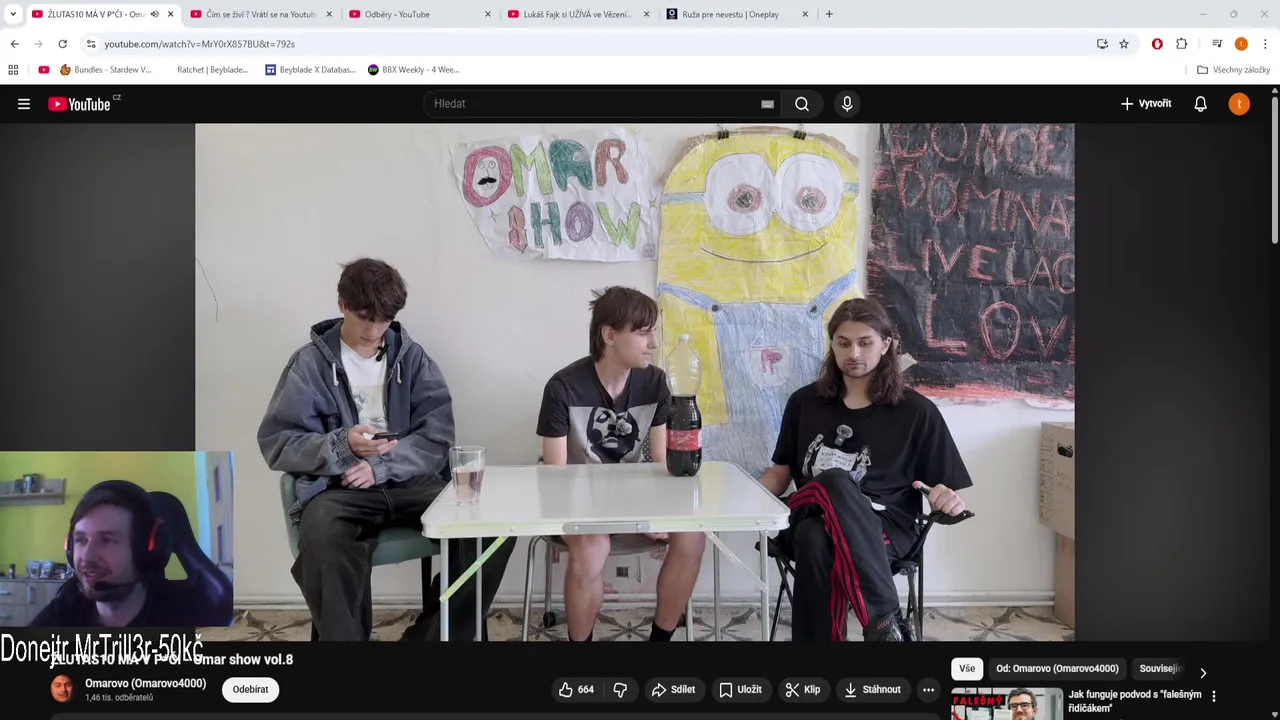This screenshot has width=1280, height=720.
Task: Open the browser extensions puzzle icon
Action: [1182, 44]
